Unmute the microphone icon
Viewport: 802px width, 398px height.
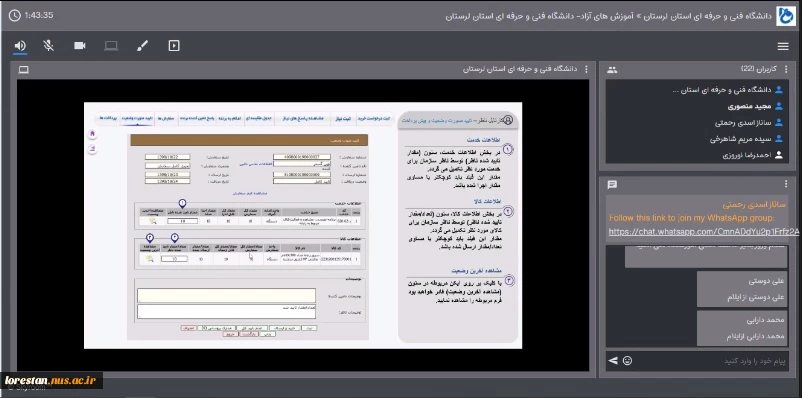pyautogui.click(x=49, y=46)
